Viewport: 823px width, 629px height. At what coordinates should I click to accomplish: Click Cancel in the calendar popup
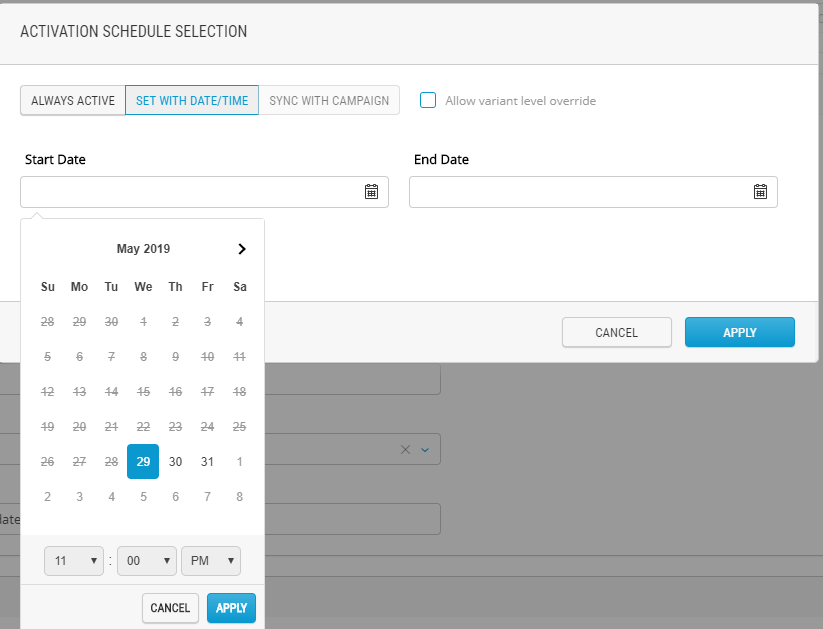[x=170, y=608]
